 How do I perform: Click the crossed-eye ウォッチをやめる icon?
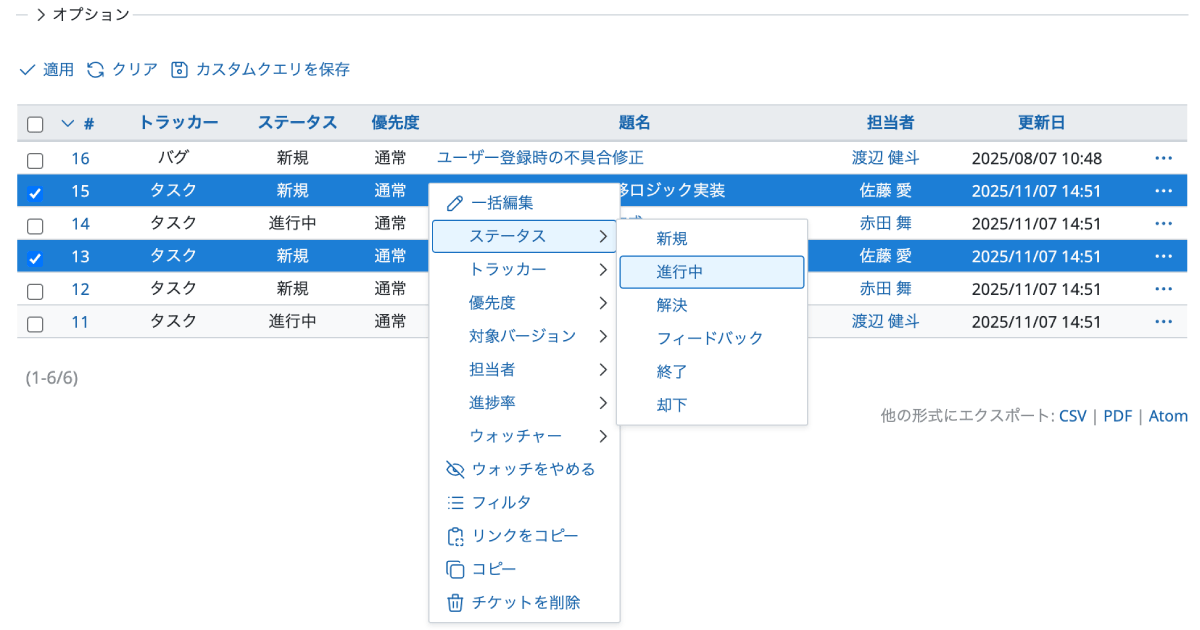455,469
